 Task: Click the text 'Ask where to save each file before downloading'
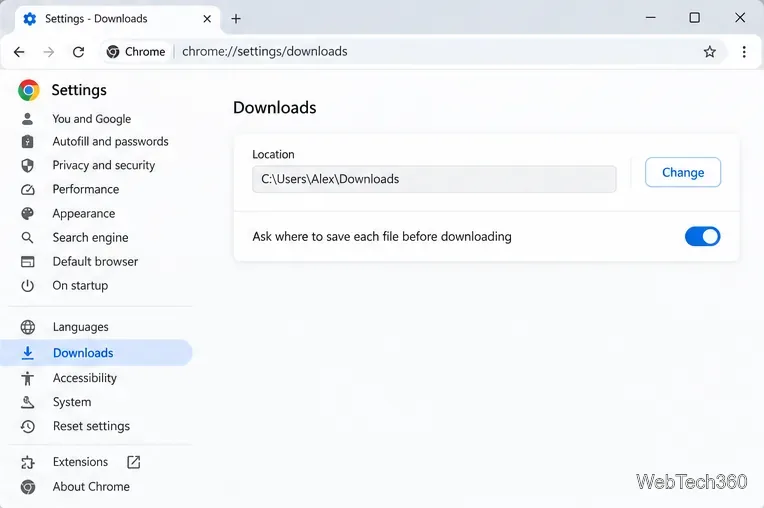pyautogui.click(x=382, y=237)
